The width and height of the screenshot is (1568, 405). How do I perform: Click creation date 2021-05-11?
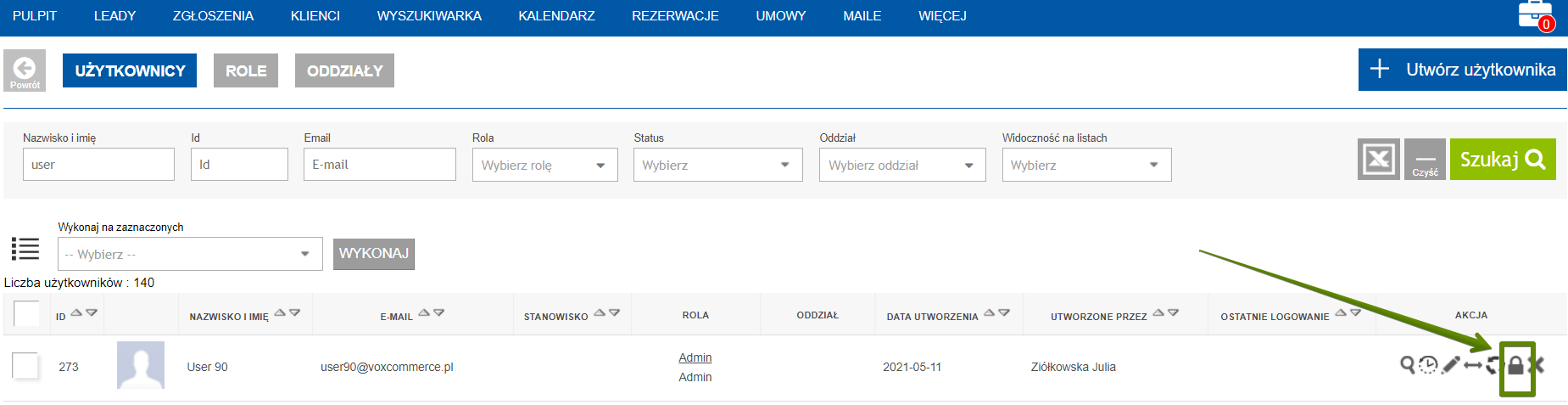[x=912, y=367]
